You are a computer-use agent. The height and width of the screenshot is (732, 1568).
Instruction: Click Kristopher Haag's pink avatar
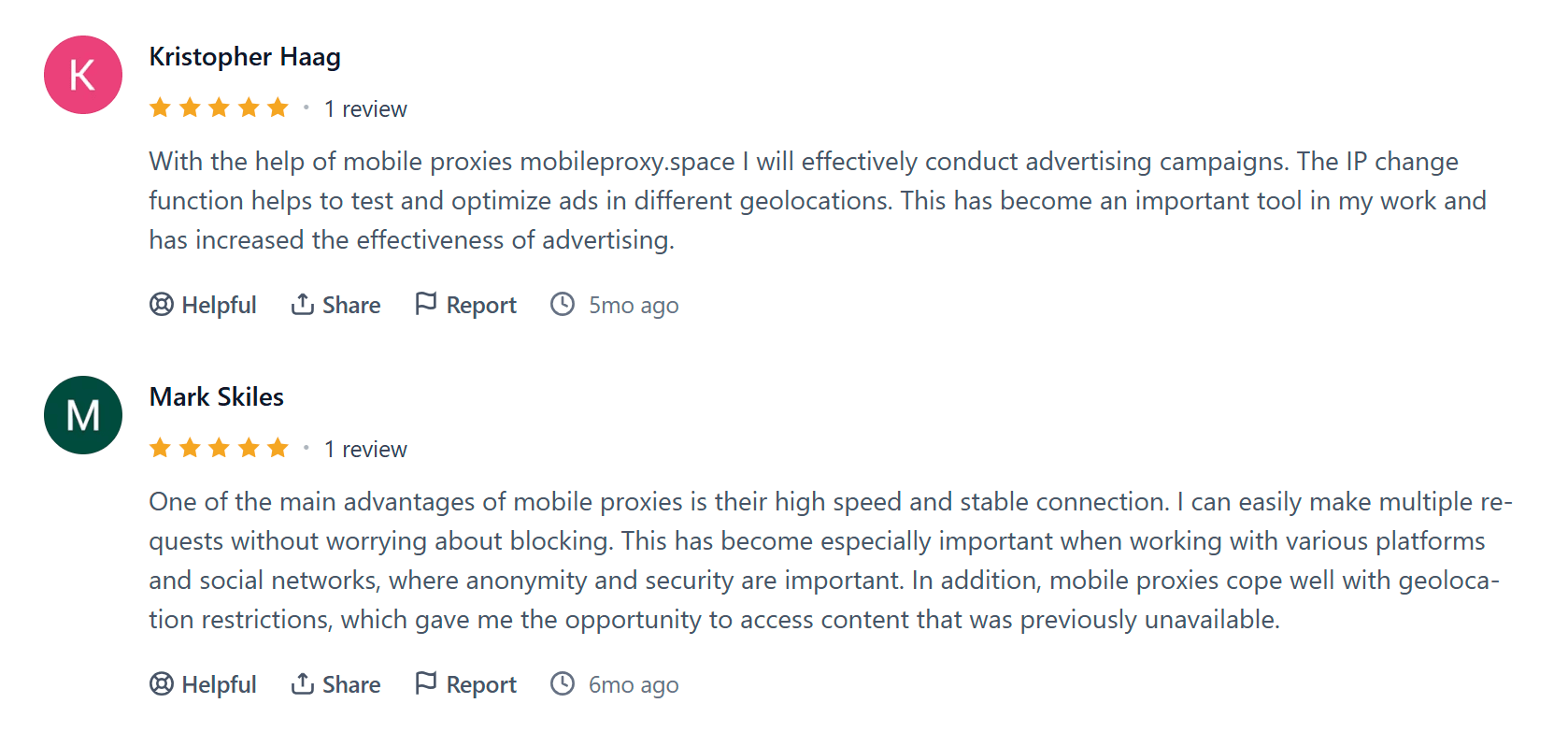coord(83,75)
